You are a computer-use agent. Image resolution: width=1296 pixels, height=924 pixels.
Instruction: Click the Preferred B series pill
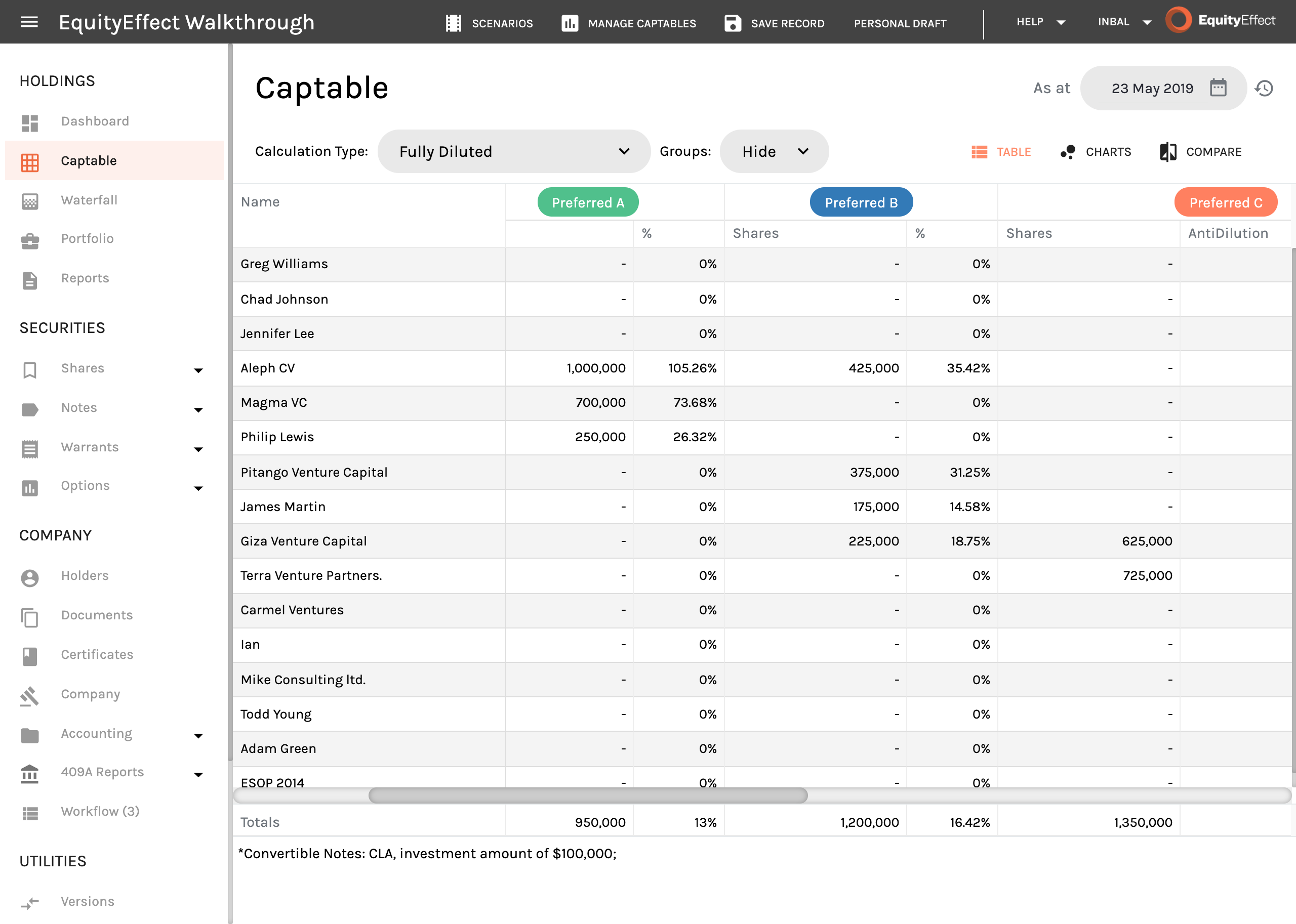tap(861, 202)
